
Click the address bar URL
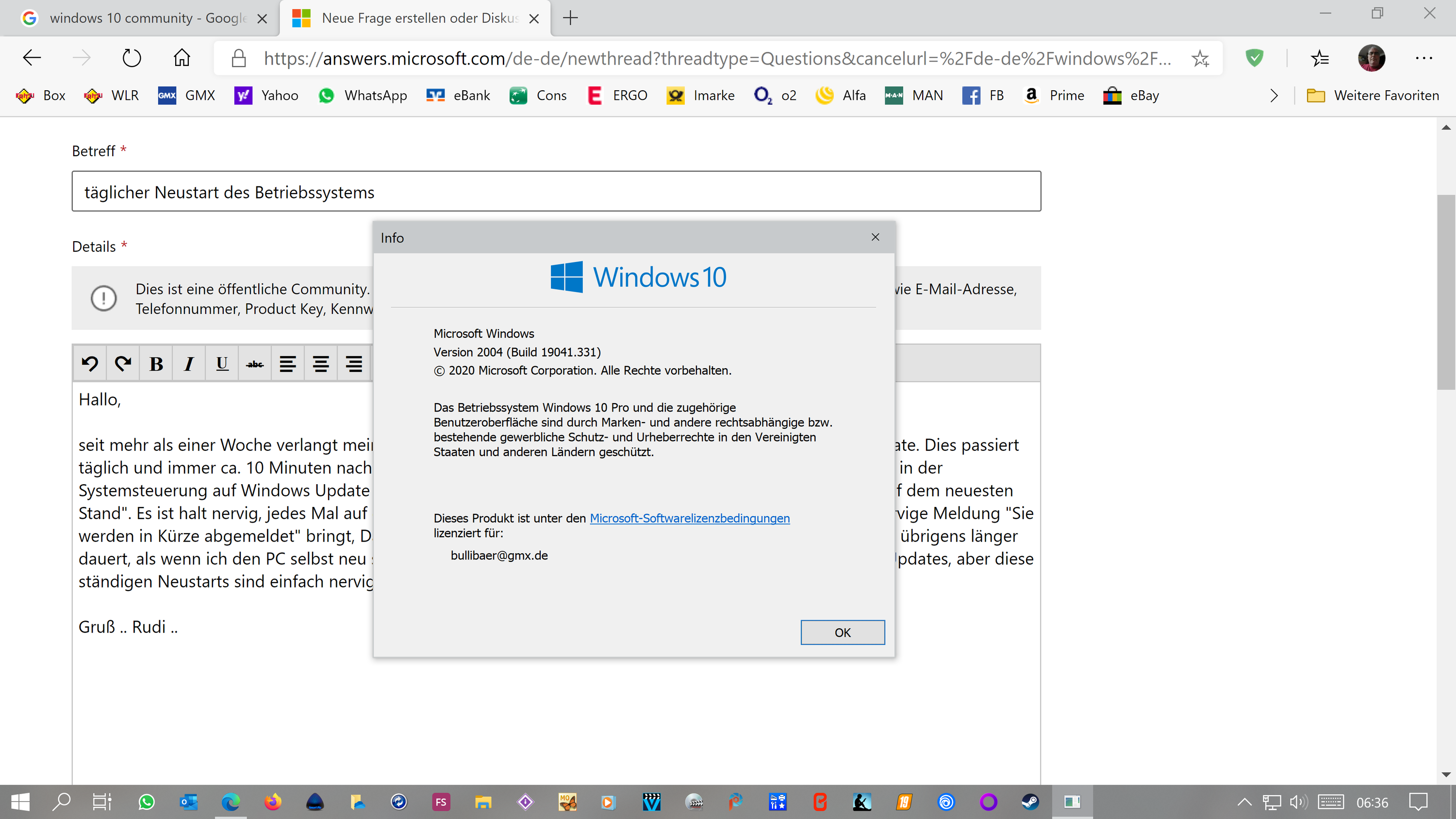(717, 58)
